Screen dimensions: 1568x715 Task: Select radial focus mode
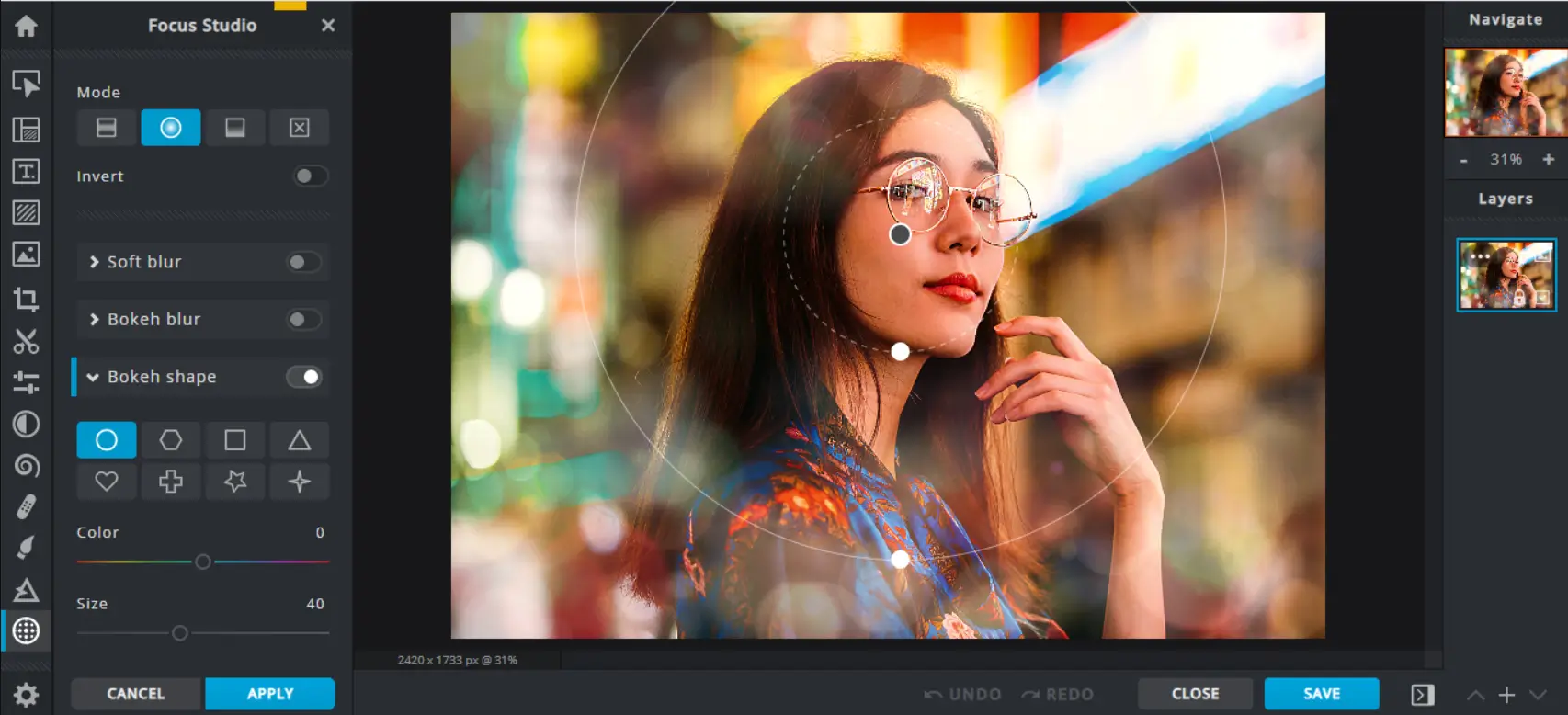click(171, 128)
